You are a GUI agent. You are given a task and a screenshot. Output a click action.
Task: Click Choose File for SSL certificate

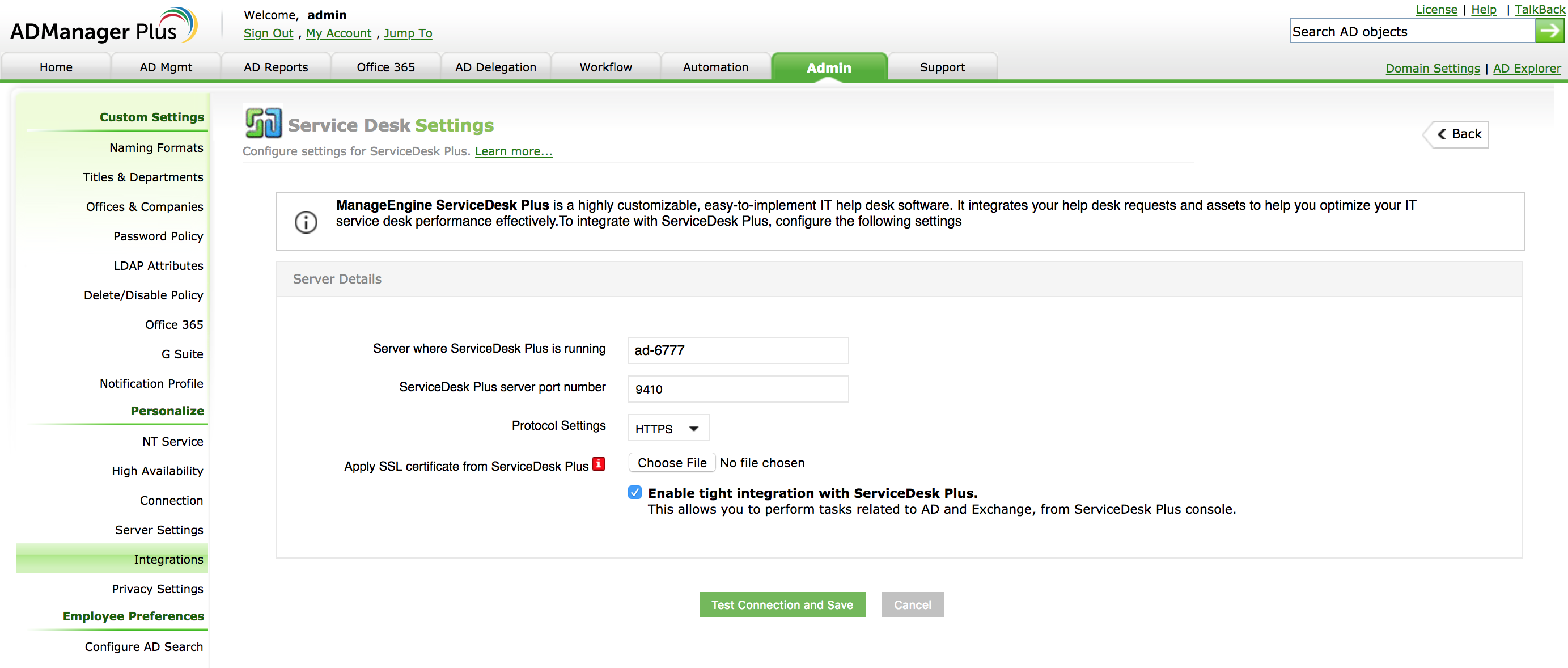coord(671,462)
